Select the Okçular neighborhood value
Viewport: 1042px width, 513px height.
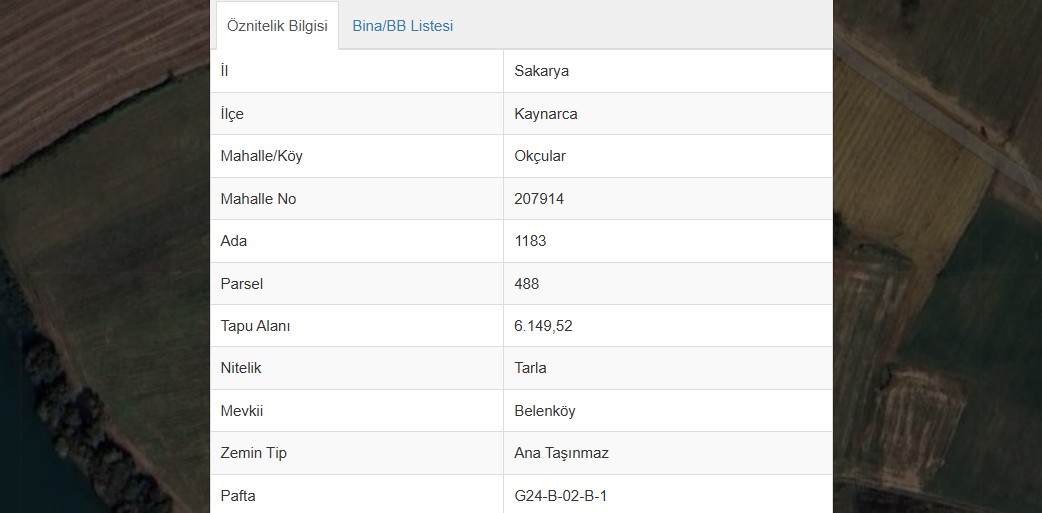tap(540, 156)
